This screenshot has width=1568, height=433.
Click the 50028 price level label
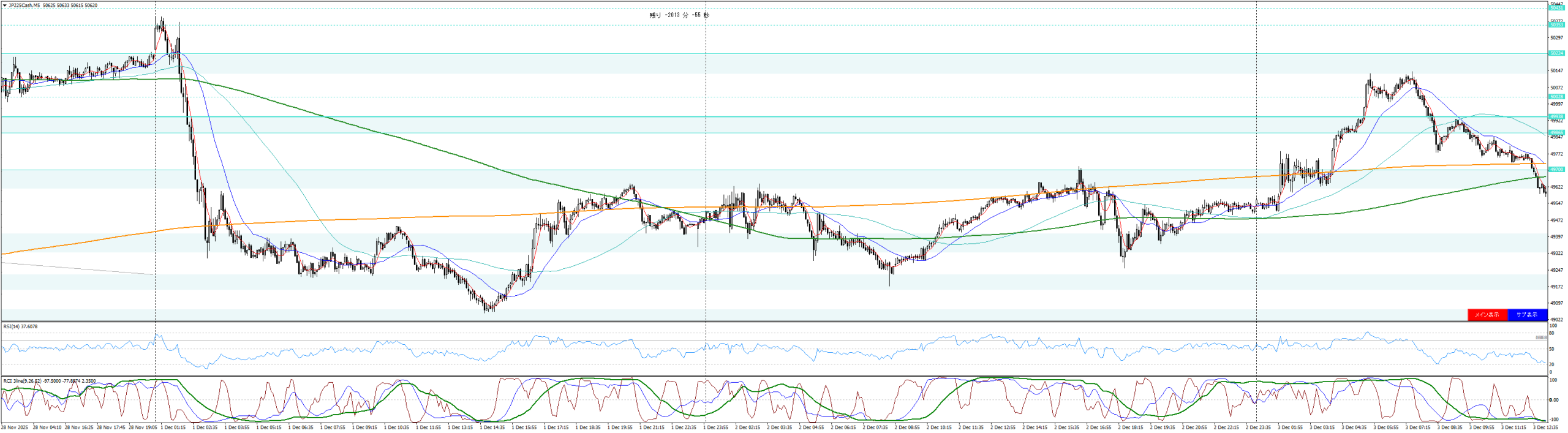[1556, 97]
